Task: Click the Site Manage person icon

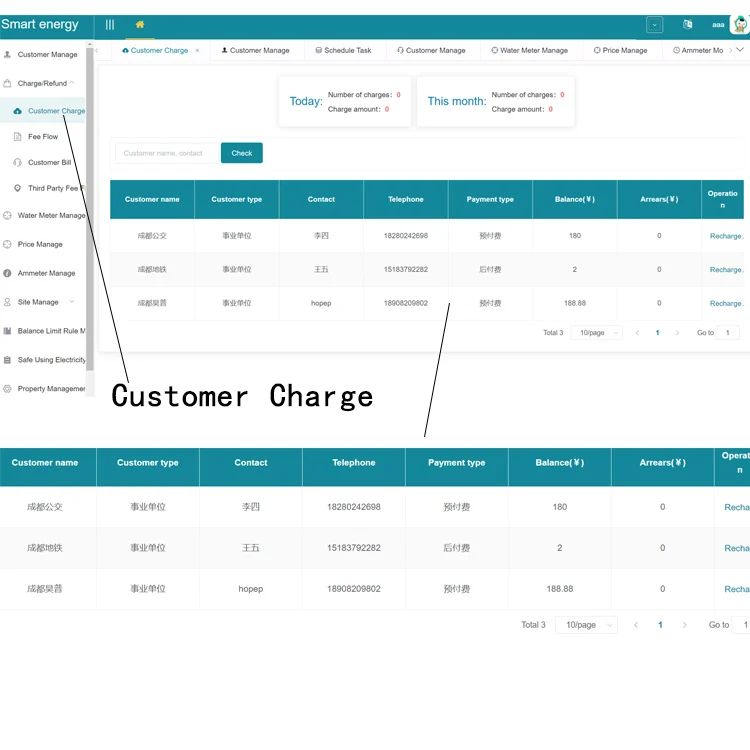Action: click(x=7, y=302)
